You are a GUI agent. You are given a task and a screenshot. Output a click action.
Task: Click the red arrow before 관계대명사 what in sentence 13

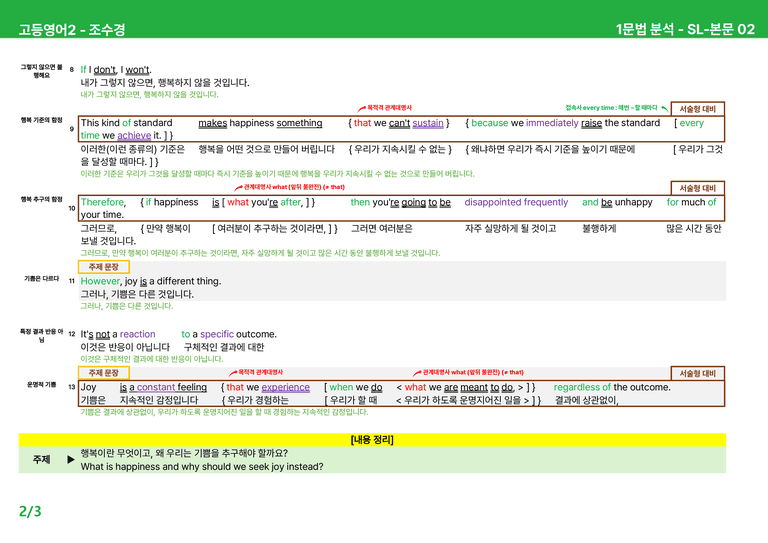point(417,373)
